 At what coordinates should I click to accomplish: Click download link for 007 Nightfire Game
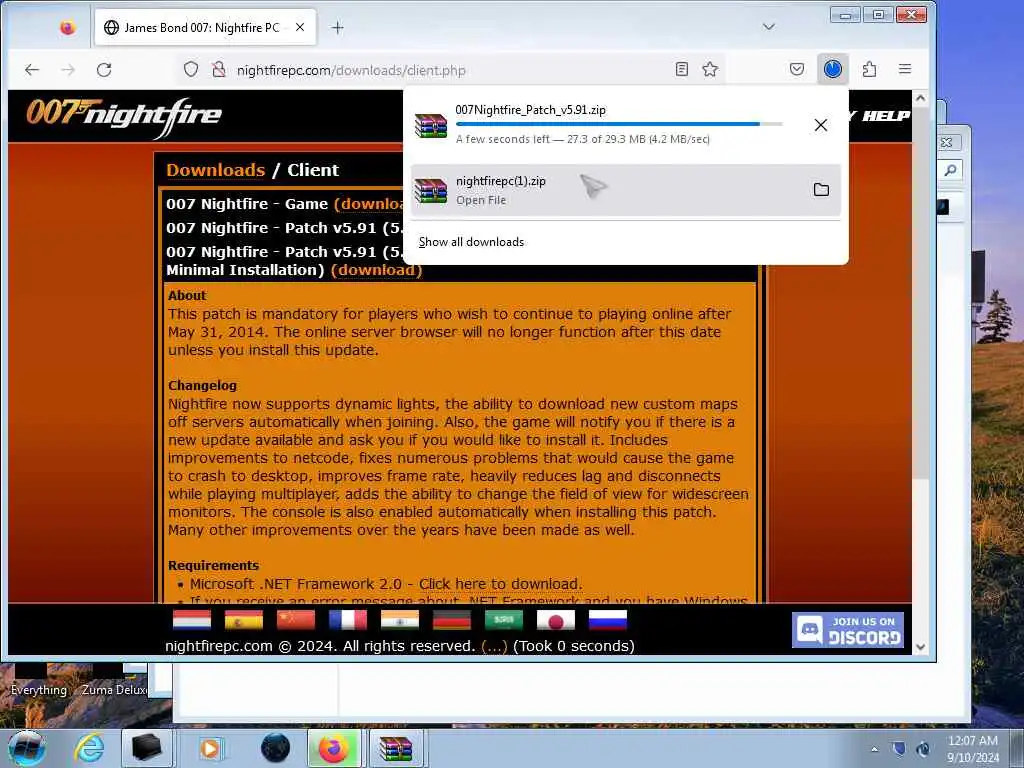tap(368, 204)
